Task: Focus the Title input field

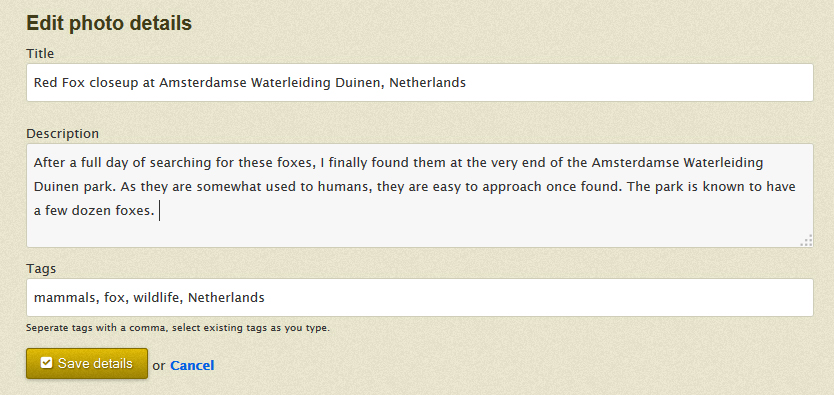Action: pyautogui.click(x=420, y=82)
